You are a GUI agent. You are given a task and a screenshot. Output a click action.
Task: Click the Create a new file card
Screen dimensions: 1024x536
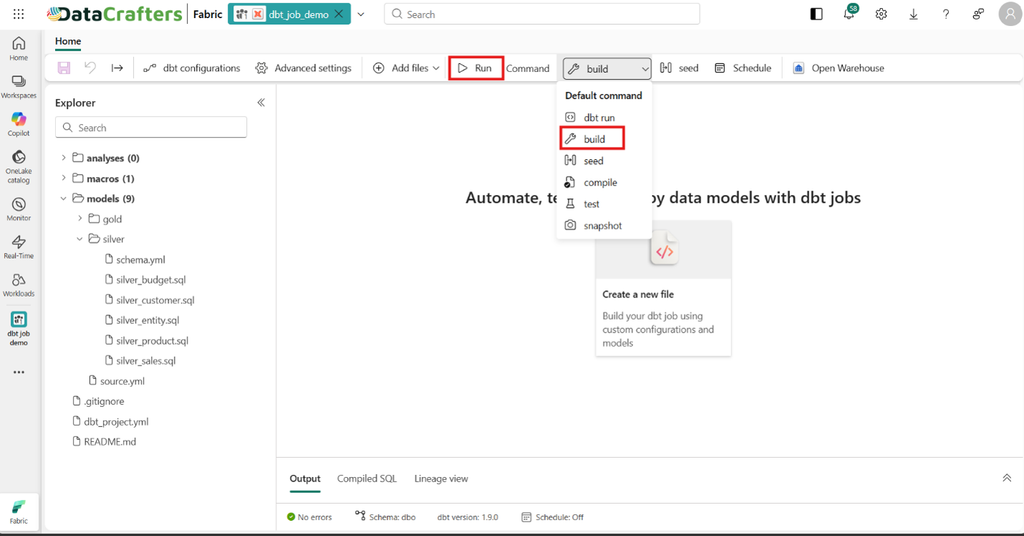pos(663,288)
